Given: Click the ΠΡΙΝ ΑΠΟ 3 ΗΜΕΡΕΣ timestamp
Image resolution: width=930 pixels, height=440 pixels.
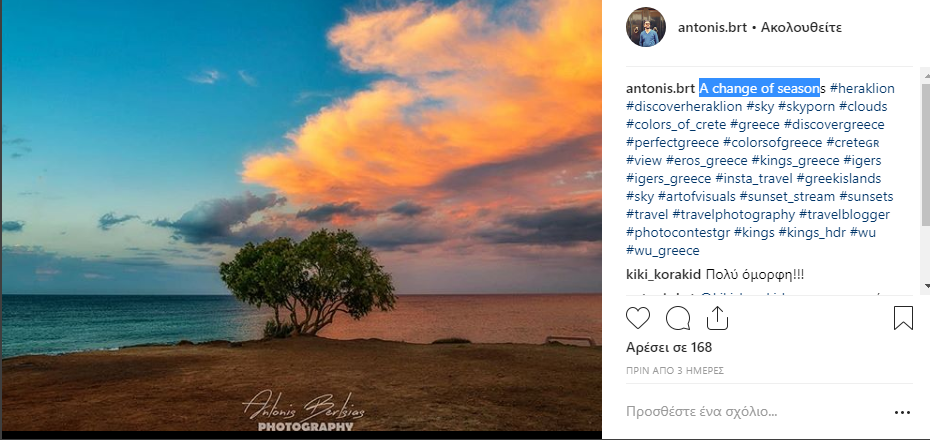Looking at the screenshot, I should pyautogui.click(x=674, y=370).
